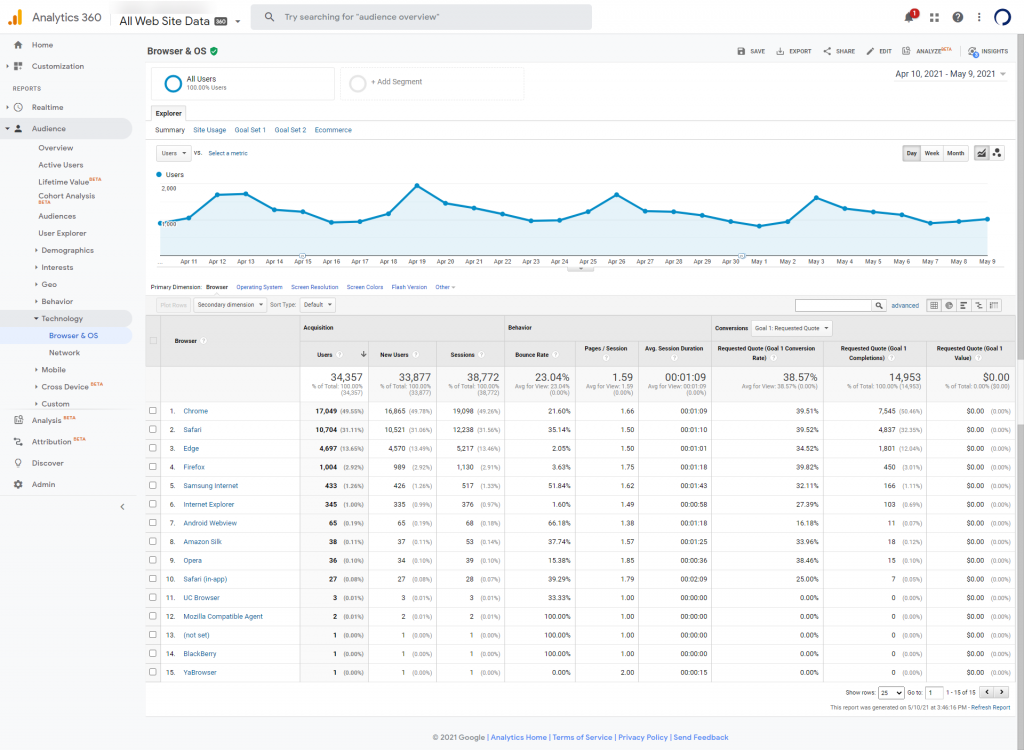Viewport: 1024px width, 750px height.
Task: Tick the checkbox for Firefox row
Action: 153,467
